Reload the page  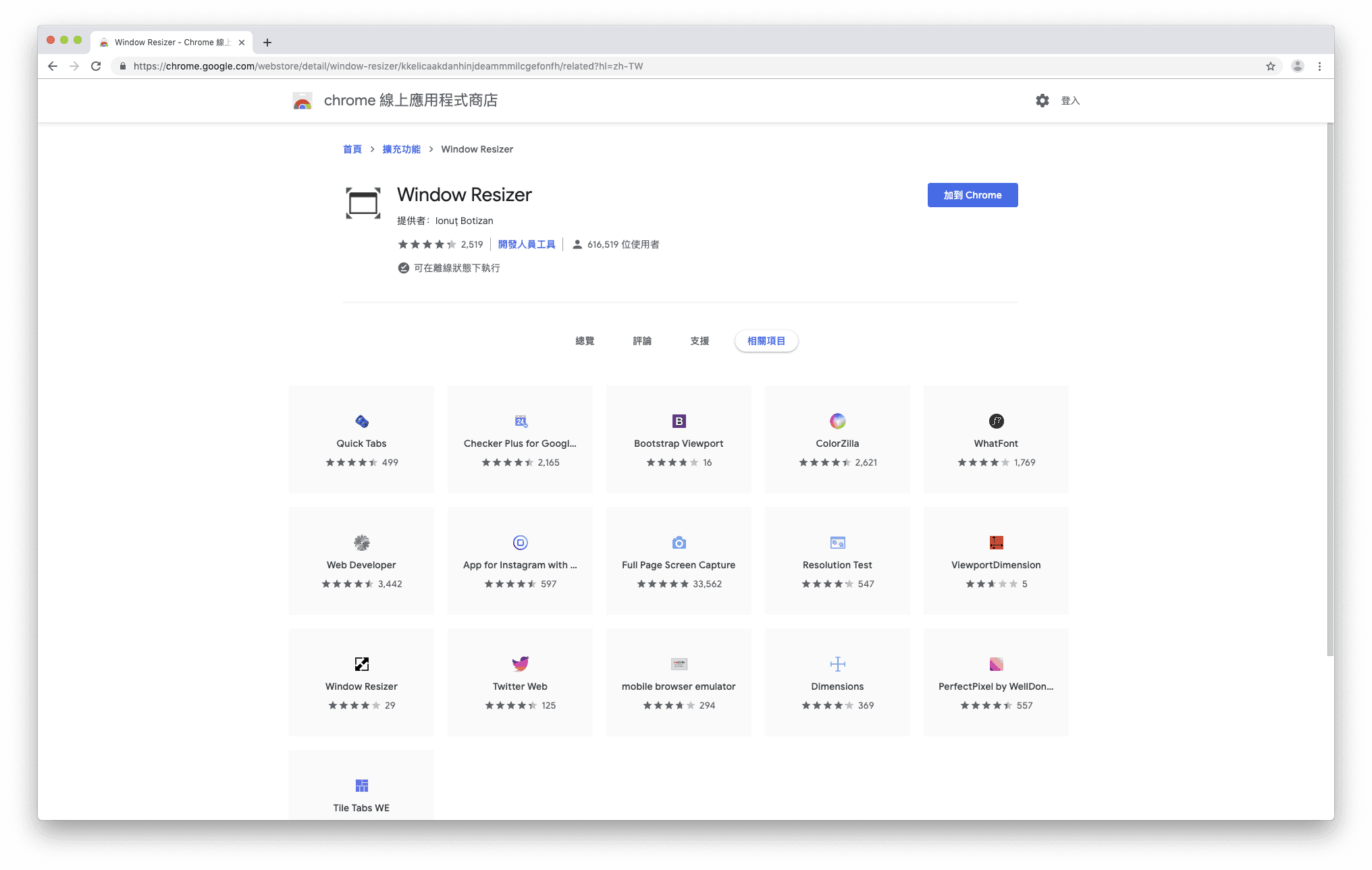96,66
